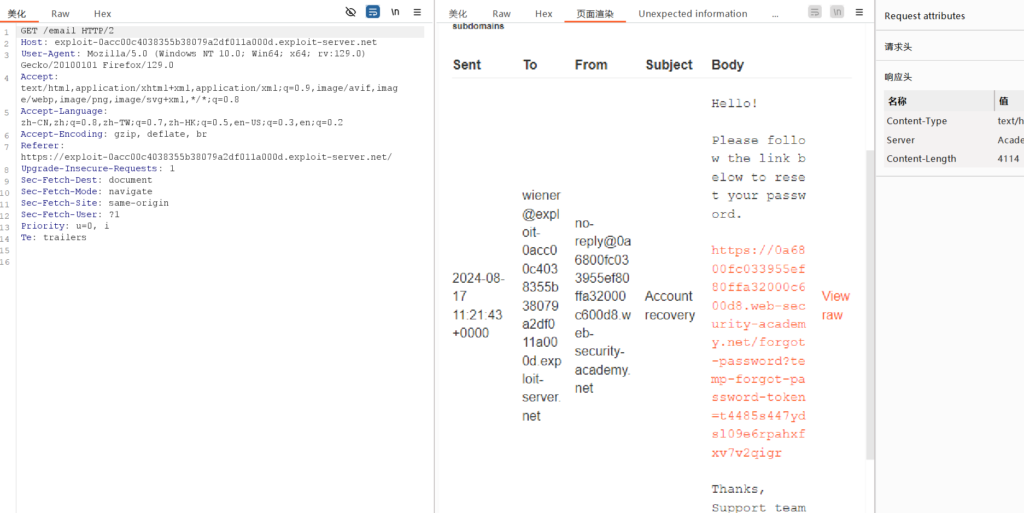1024x513 pixels.
Task: Switch request view to the Raw tab
Action: (61, 14)
